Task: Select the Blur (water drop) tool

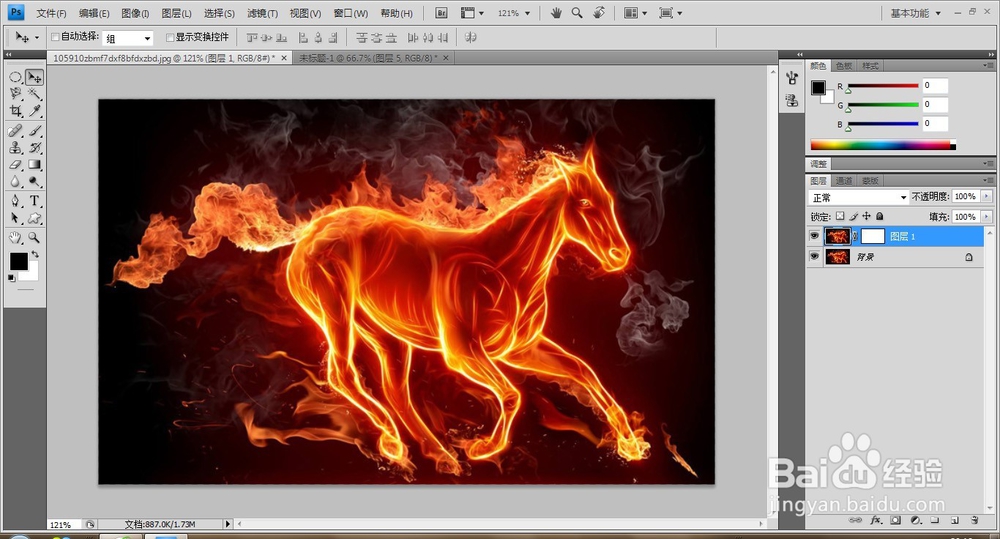Action: tap(15, 182)
